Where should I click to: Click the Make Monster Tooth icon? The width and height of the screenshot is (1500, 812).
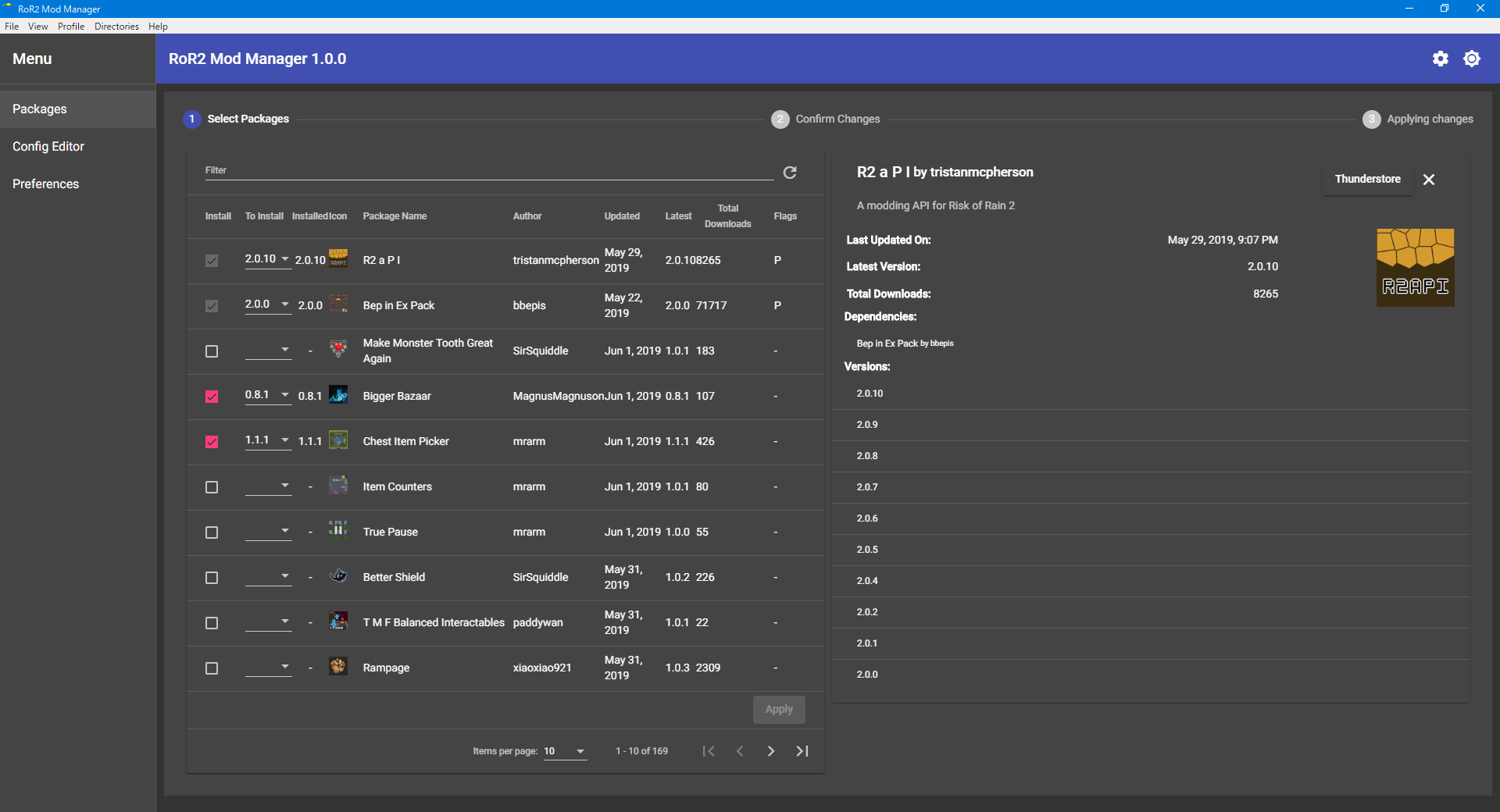click(338, 349)
